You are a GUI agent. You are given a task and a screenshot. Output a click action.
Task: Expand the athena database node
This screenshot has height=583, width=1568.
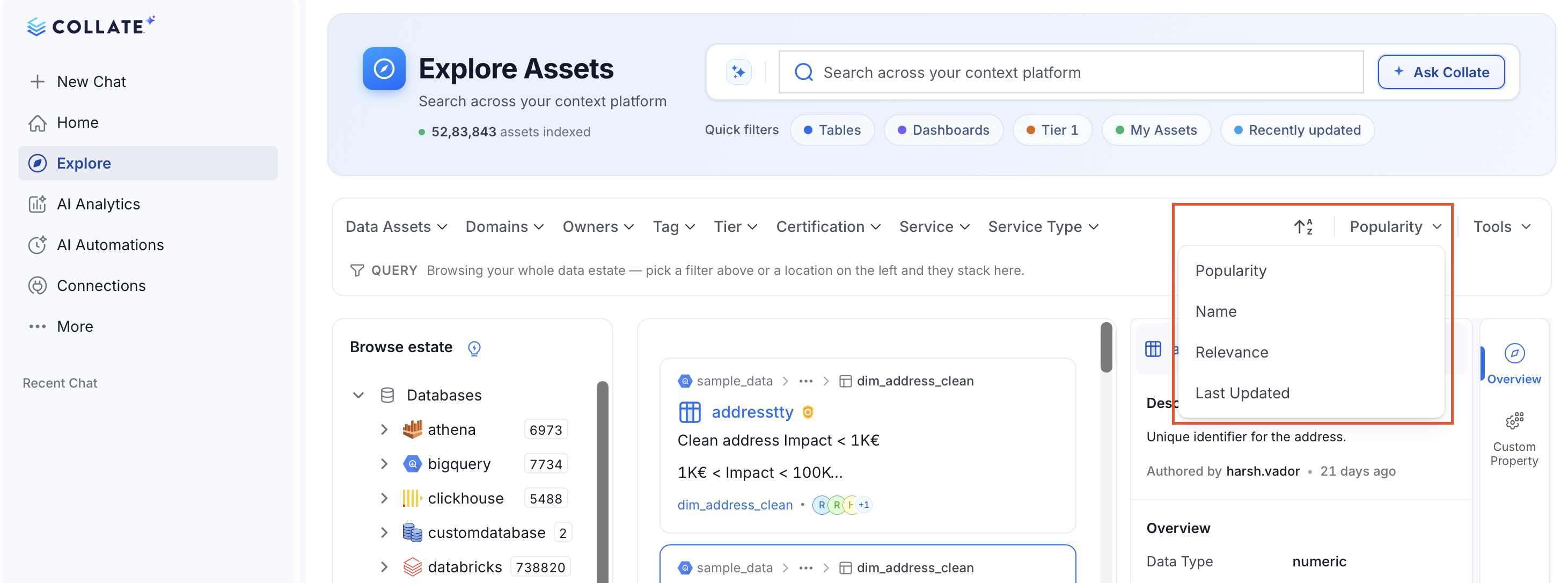click(384, 429)
